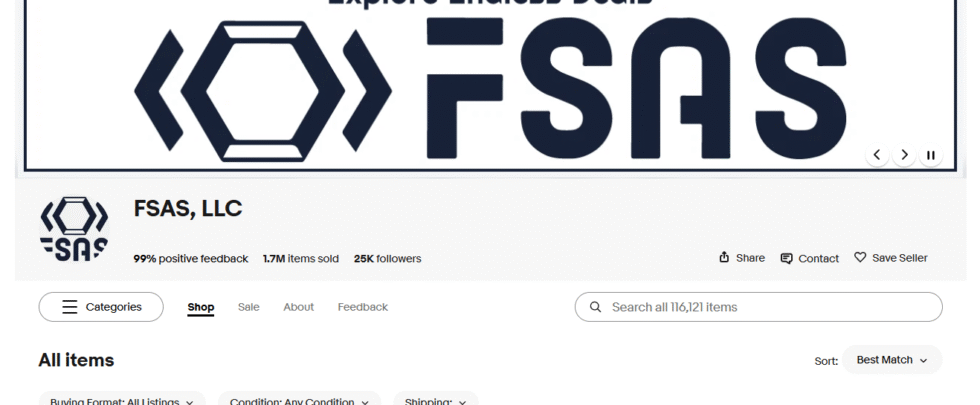This screenshot has width=980, height=405.
Task: Go to previous banner slide
Action: tap(877, 155)
